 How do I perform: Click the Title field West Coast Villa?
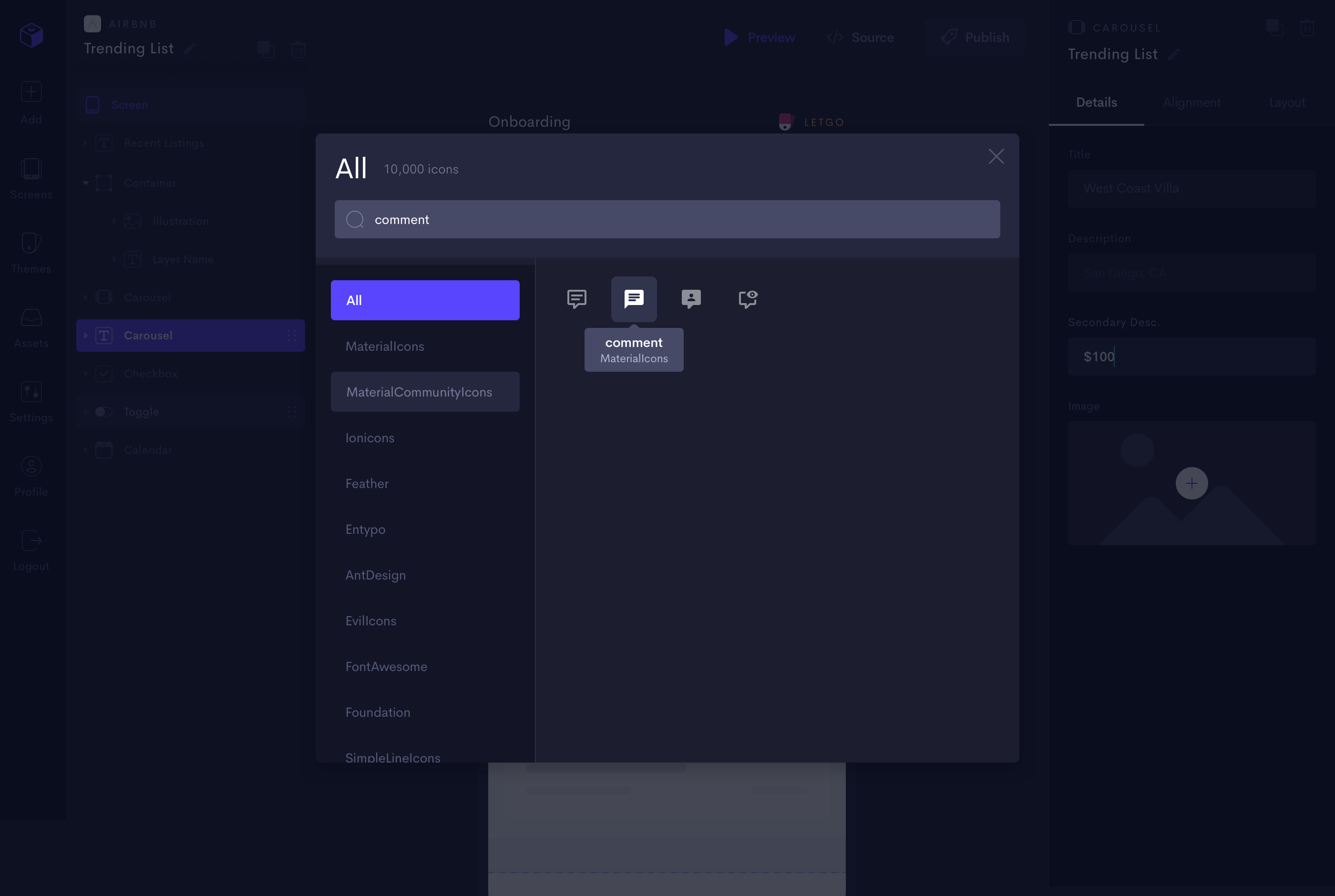coord(1191,188)
